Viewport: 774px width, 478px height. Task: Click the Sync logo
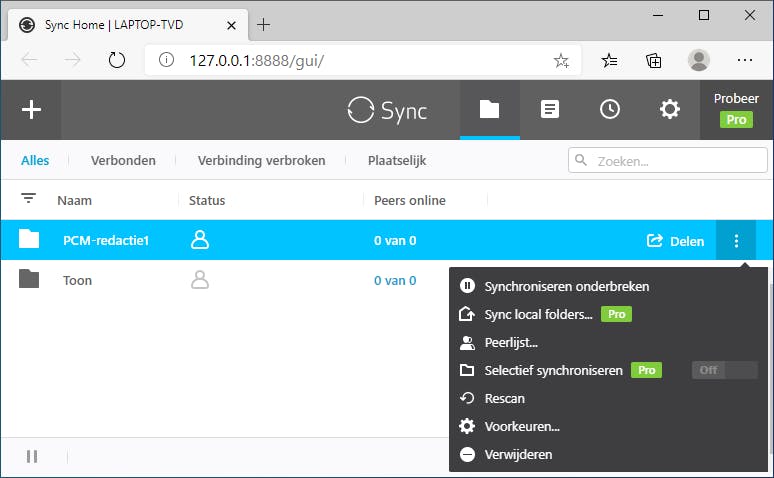(x=387, y=110)
